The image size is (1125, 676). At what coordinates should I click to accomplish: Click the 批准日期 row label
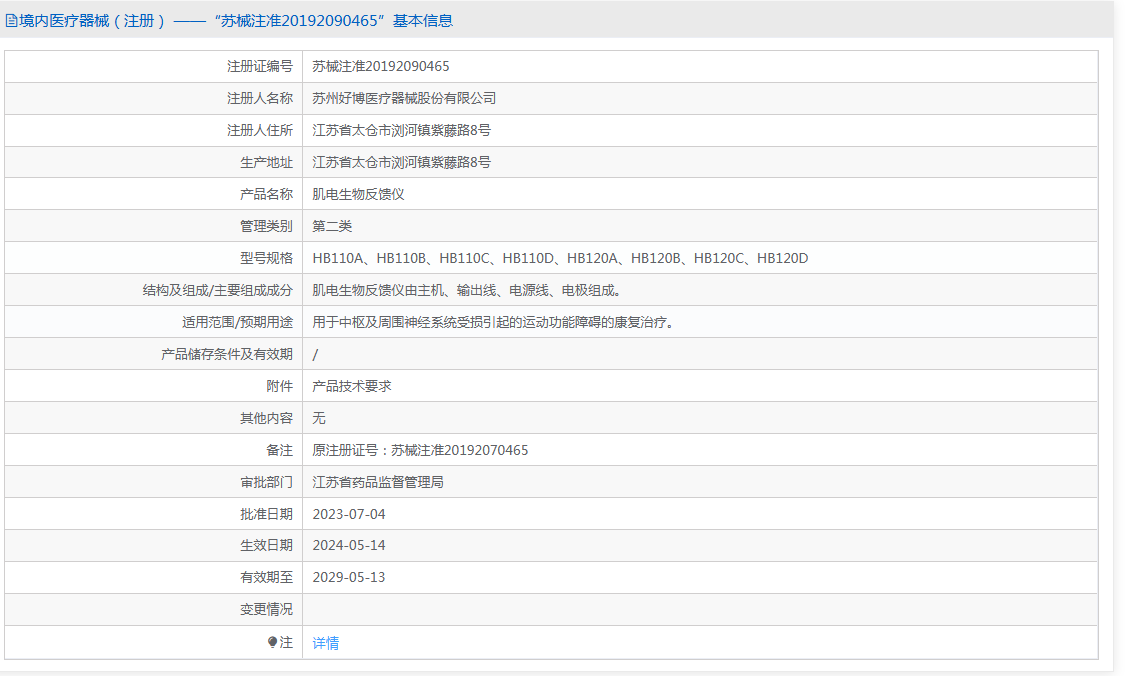266,514
